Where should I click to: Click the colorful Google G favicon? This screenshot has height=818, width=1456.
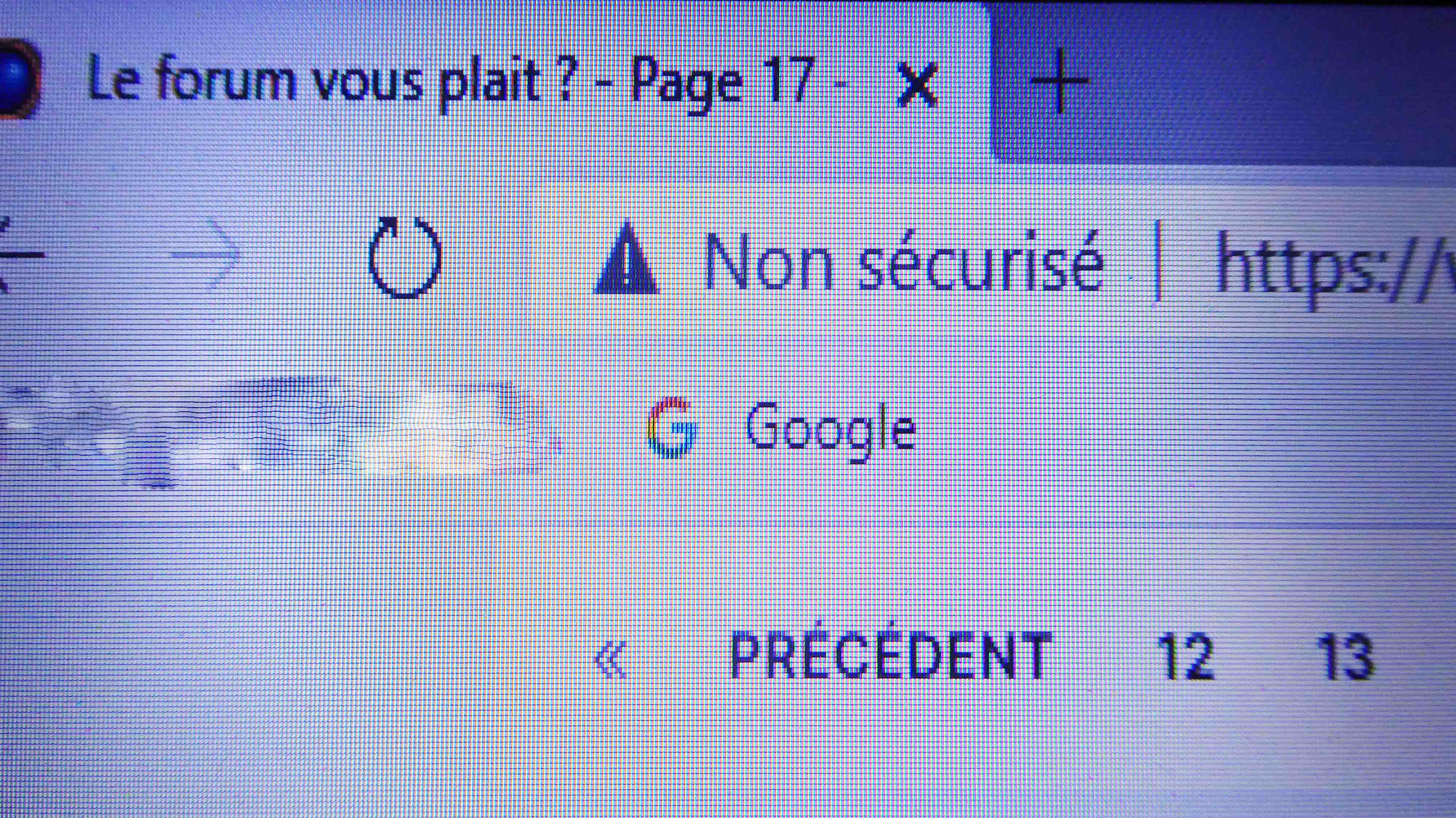coord(671,427)
